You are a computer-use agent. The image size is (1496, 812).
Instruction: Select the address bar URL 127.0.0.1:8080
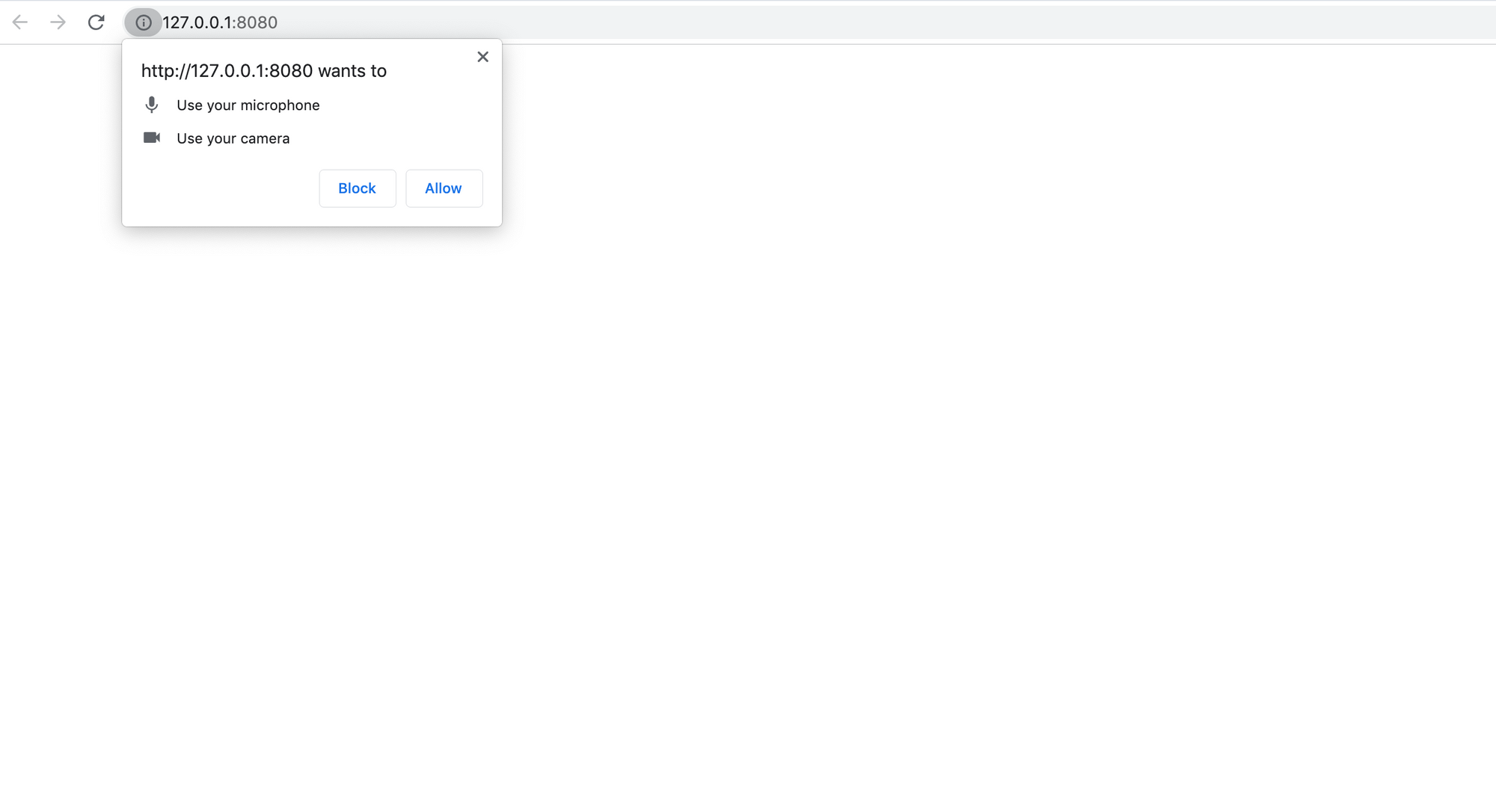tap(219, 22)
